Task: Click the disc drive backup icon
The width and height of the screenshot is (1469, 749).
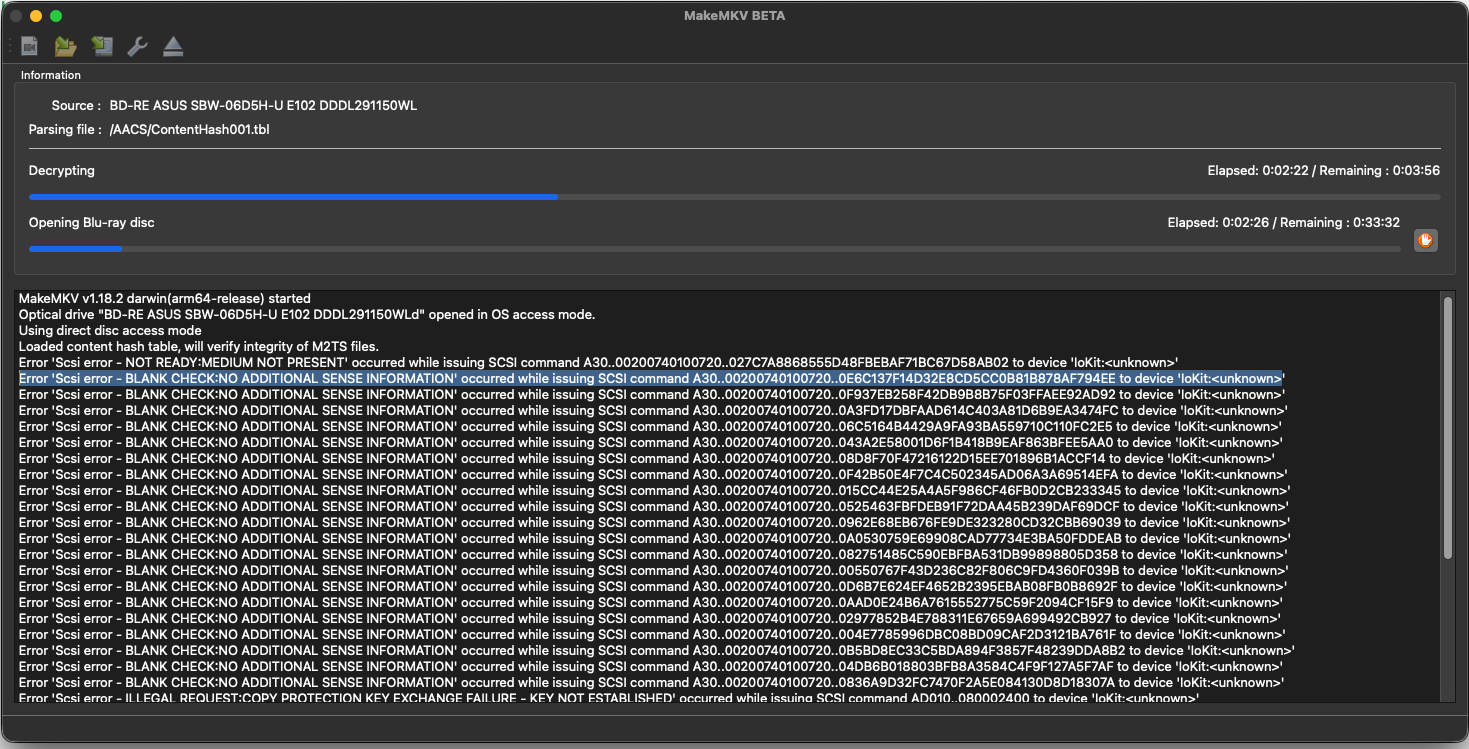Action: [101, 46]
